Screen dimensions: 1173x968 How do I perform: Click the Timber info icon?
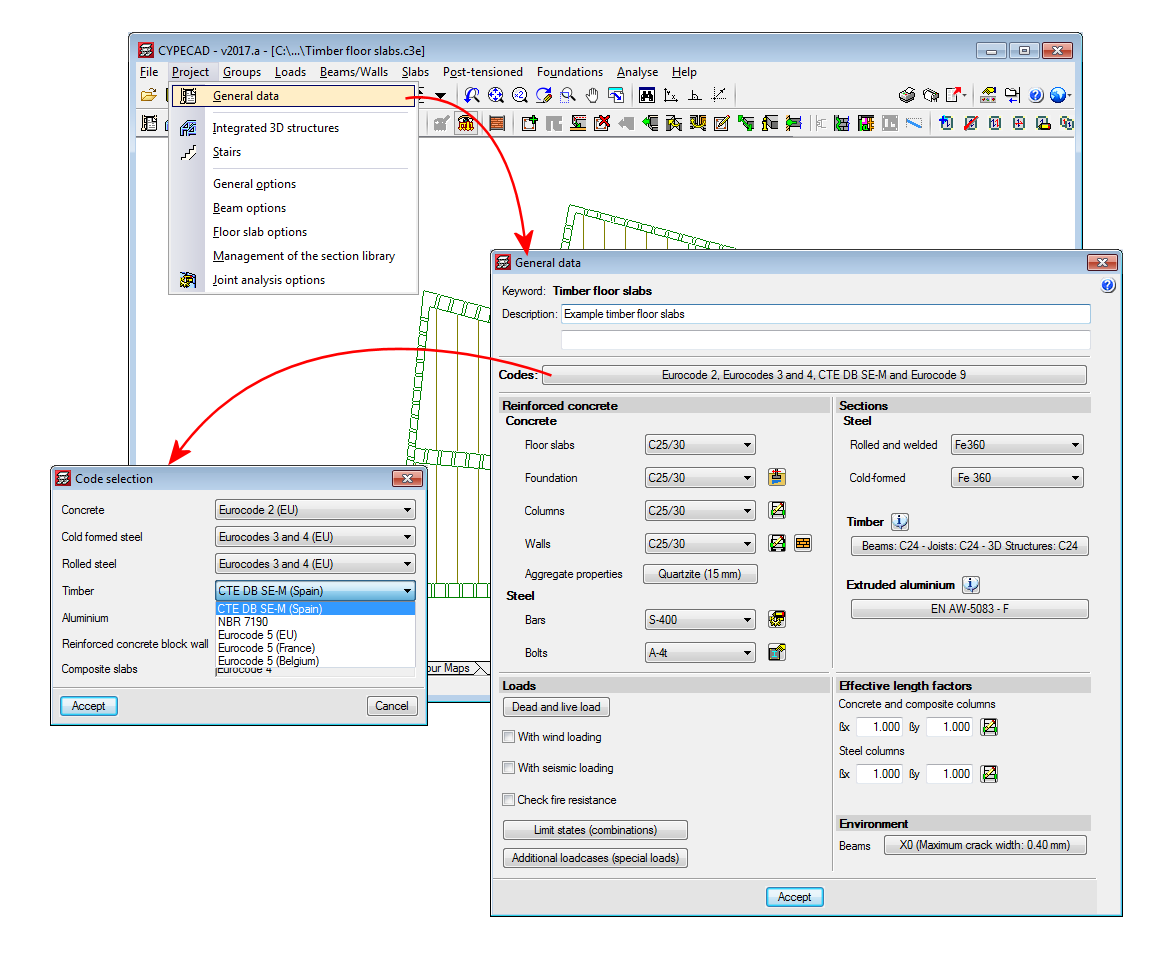(900, 522)
